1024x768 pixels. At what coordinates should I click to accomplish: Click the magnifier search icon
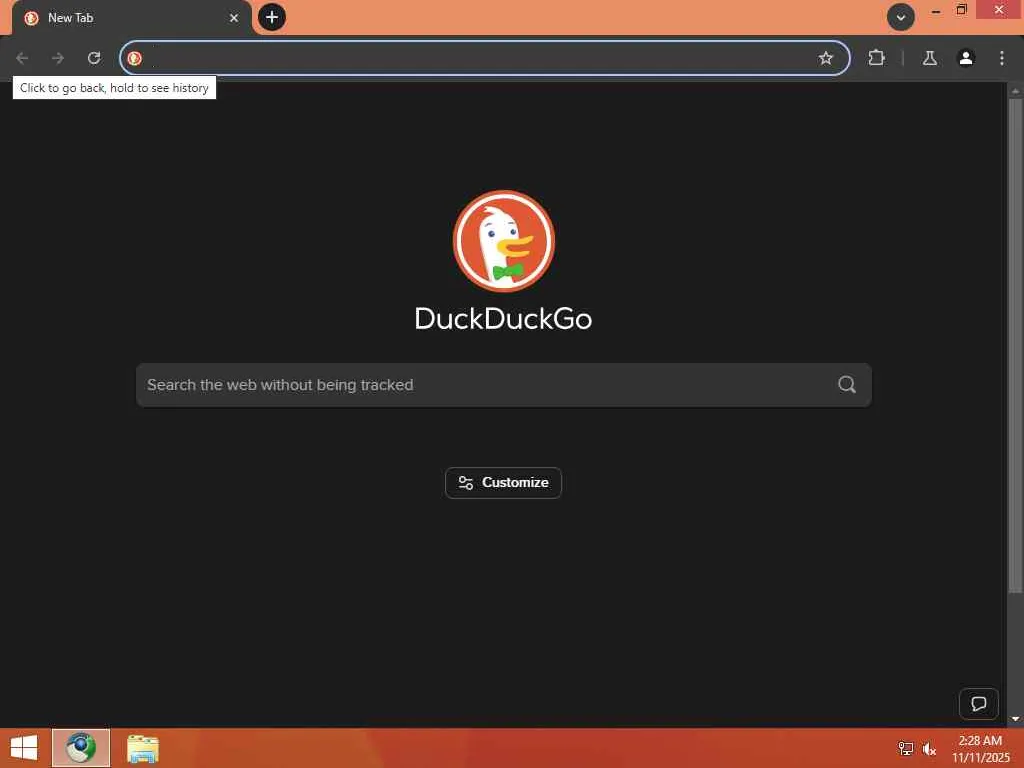point(847,385)
